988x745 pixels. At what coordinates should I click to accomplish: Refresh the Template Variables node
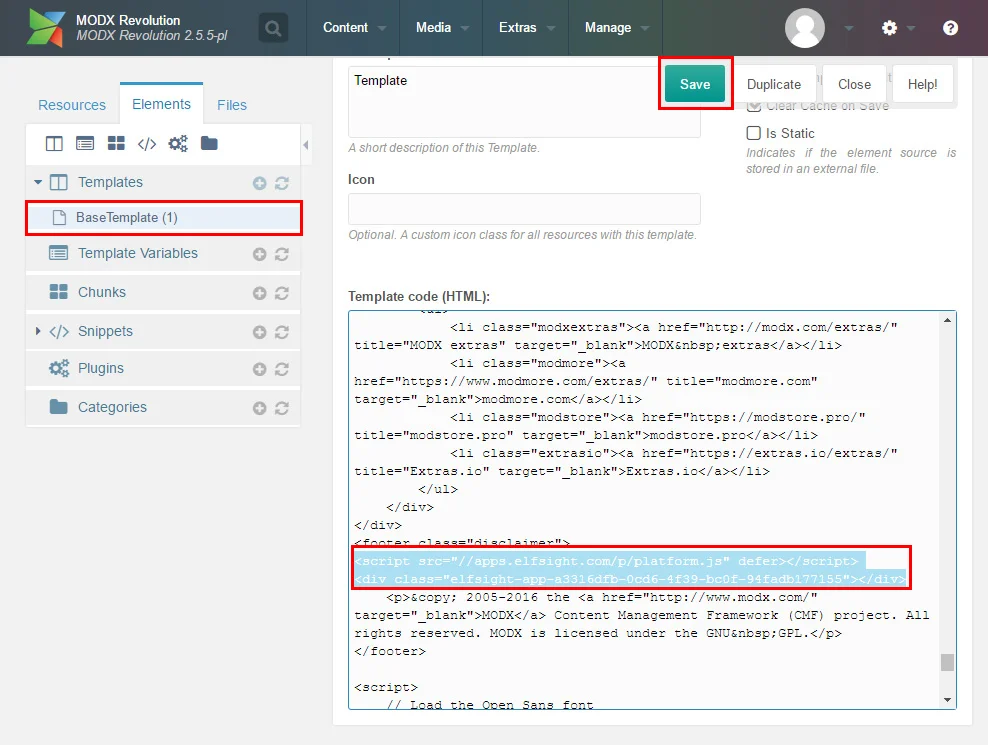(282, 254)
